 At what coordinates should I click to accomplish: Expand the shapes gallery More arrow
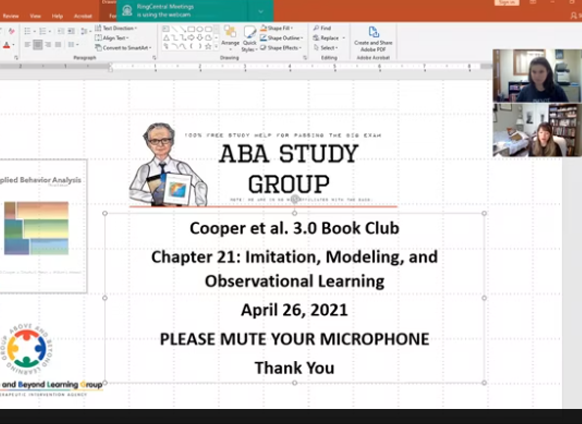(x=216, y=46)
